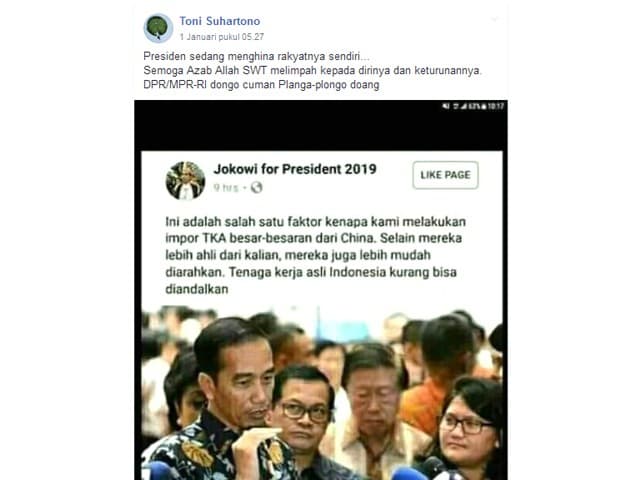Tap the signal strength status icon
Viewport: 640px width, 480px height.
point(464,106)
